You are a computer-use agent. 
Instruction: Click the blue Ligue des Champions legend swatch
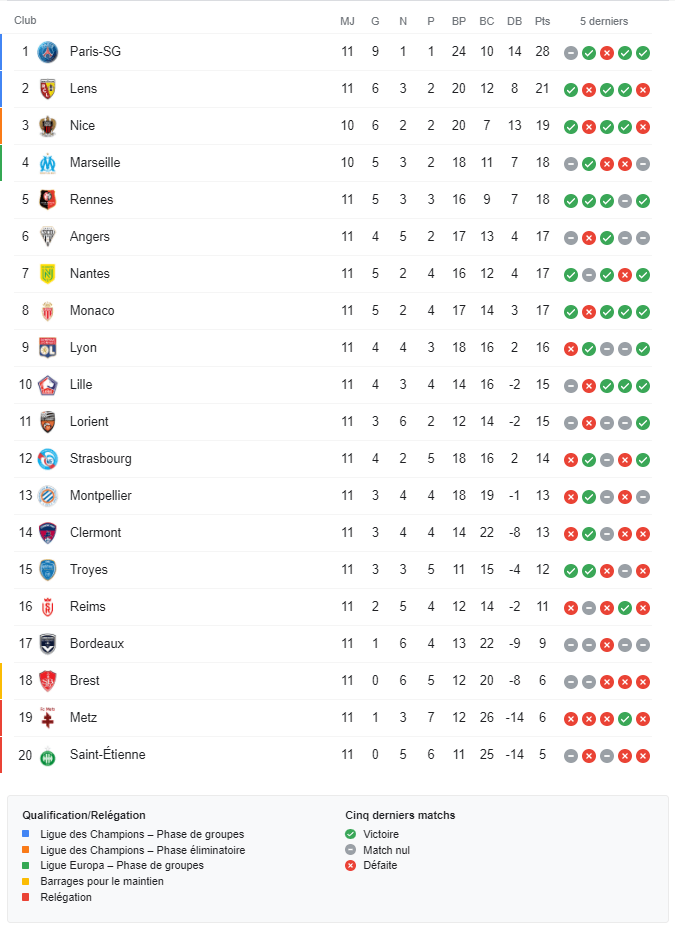point(26,834)
